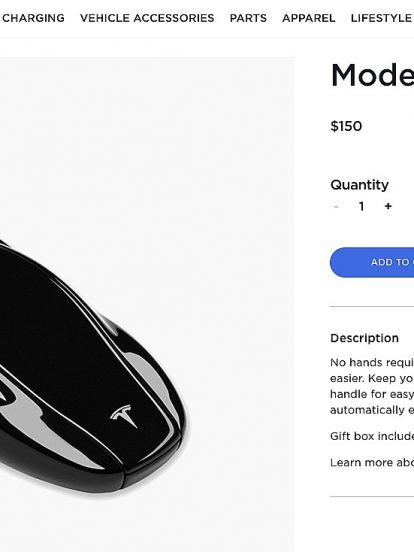Open the CHARGING menu item
This screenshot has width=414, height=552.
[x=33, y=18]
